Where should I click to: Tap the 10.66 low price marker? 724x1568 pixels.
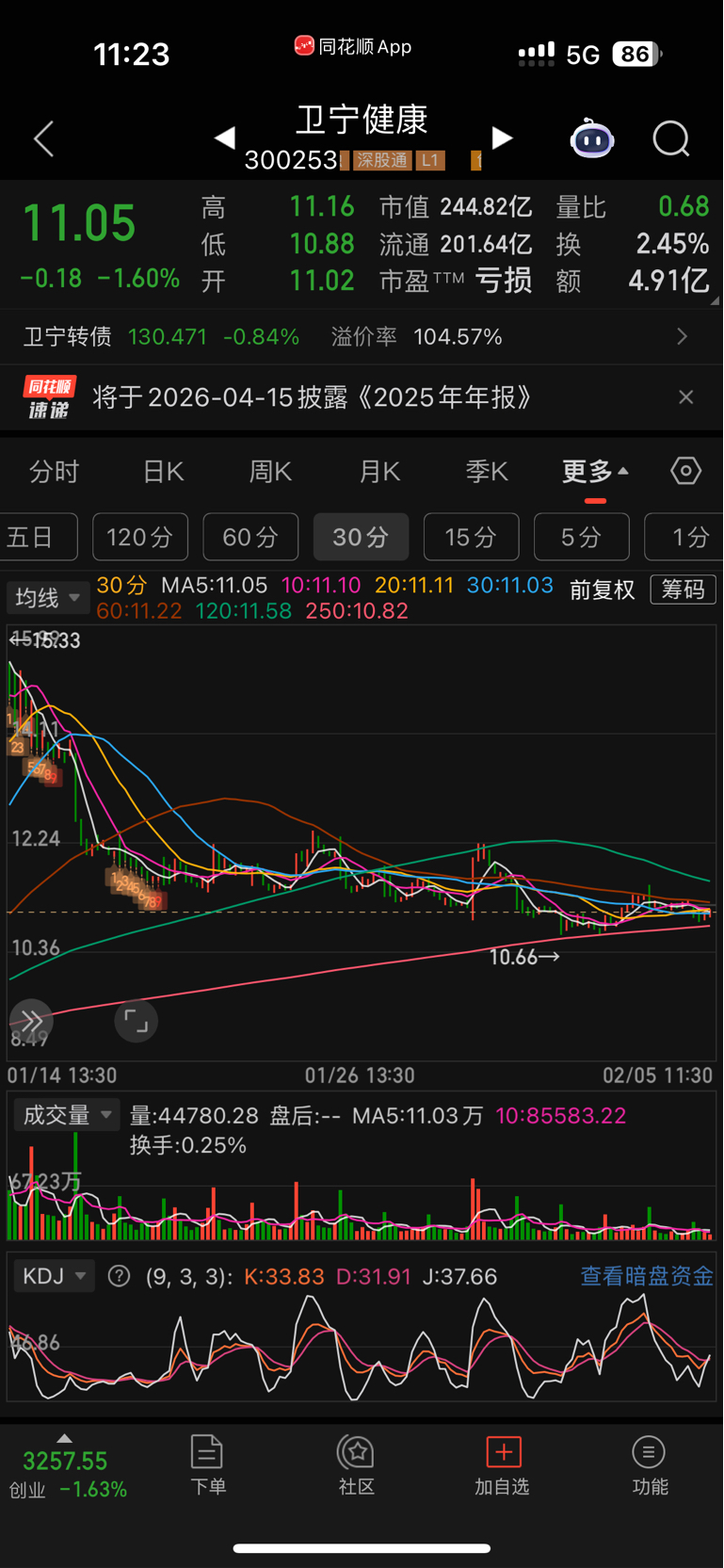[x=524, y=957]
